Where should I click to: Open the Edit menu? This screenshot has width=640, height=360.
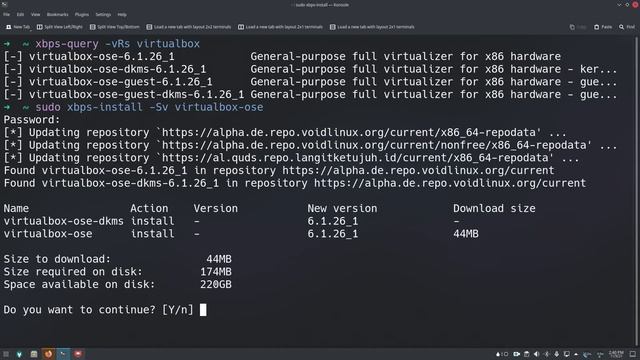(x=20, y=14)
